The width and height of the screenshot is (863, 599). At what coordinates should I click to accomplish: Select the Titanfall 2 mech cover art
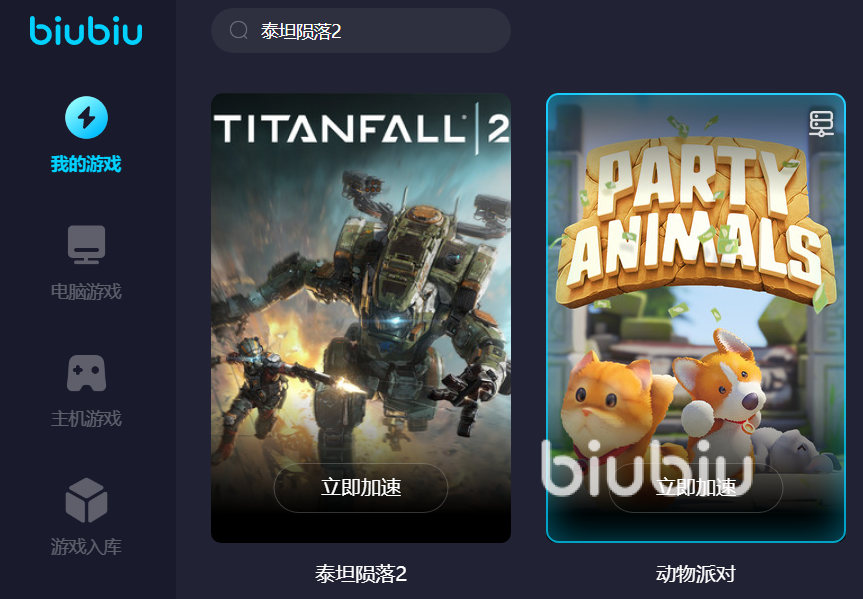361,318
